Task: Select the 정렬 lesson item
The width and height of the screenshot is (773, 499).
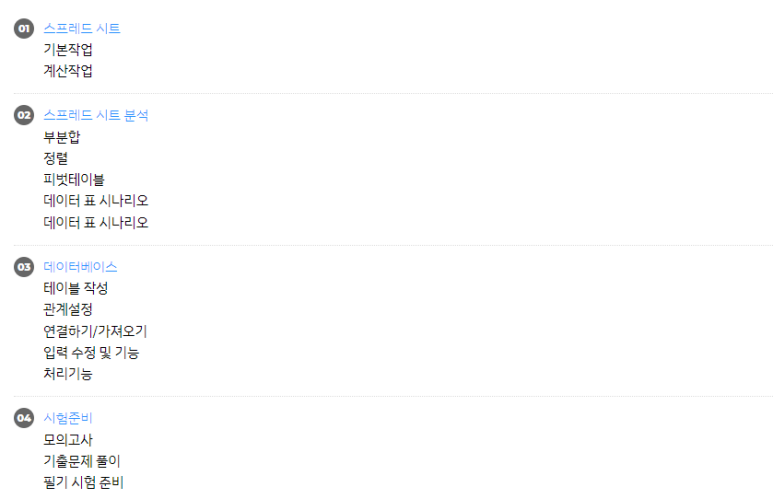Action: click(x=56, y=158)
